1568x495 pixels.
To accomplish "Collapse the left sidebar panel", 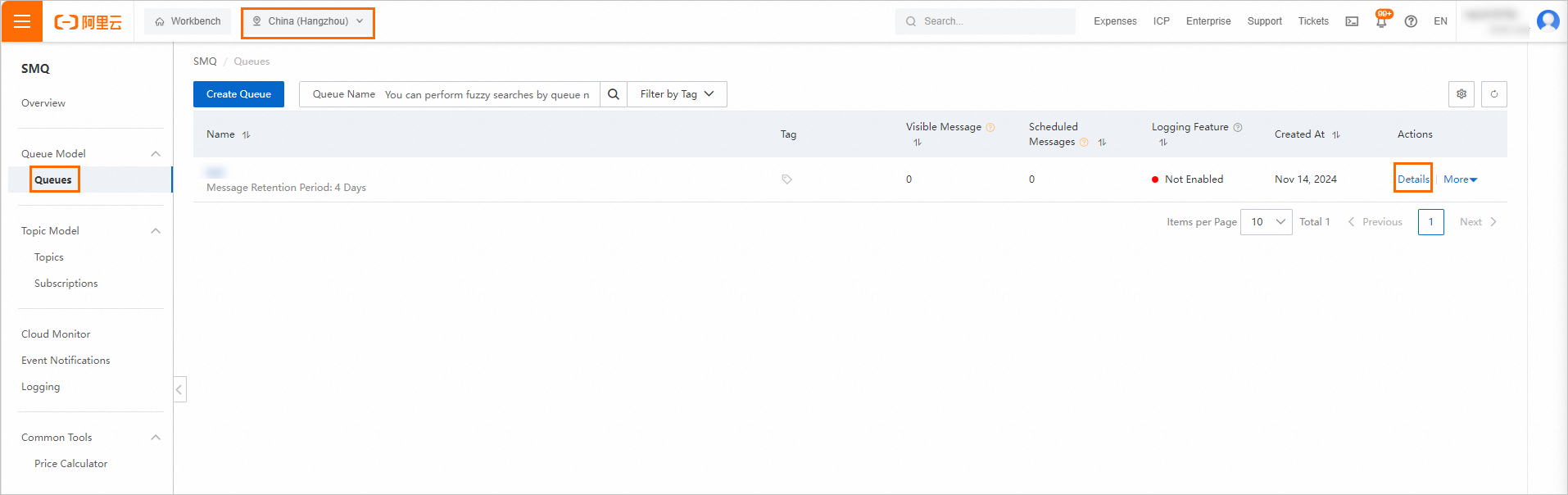I will point(179,389).
